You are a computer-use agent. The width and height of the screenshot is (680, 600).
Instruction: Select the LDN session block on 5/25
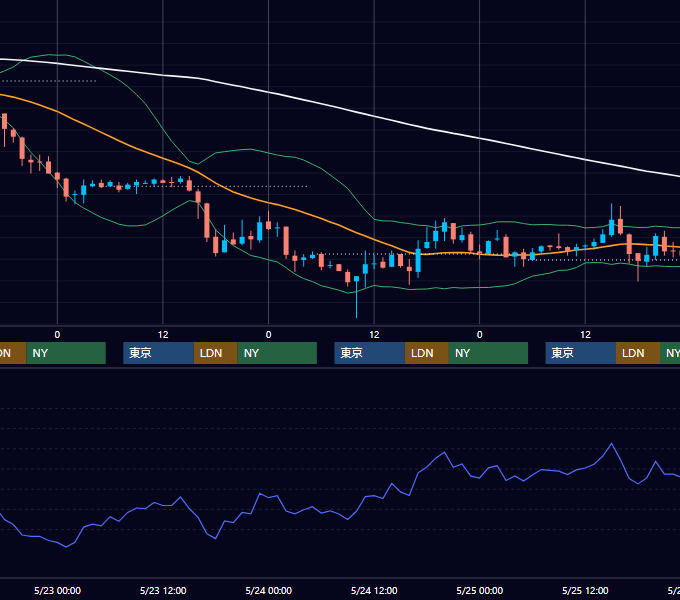638,353
